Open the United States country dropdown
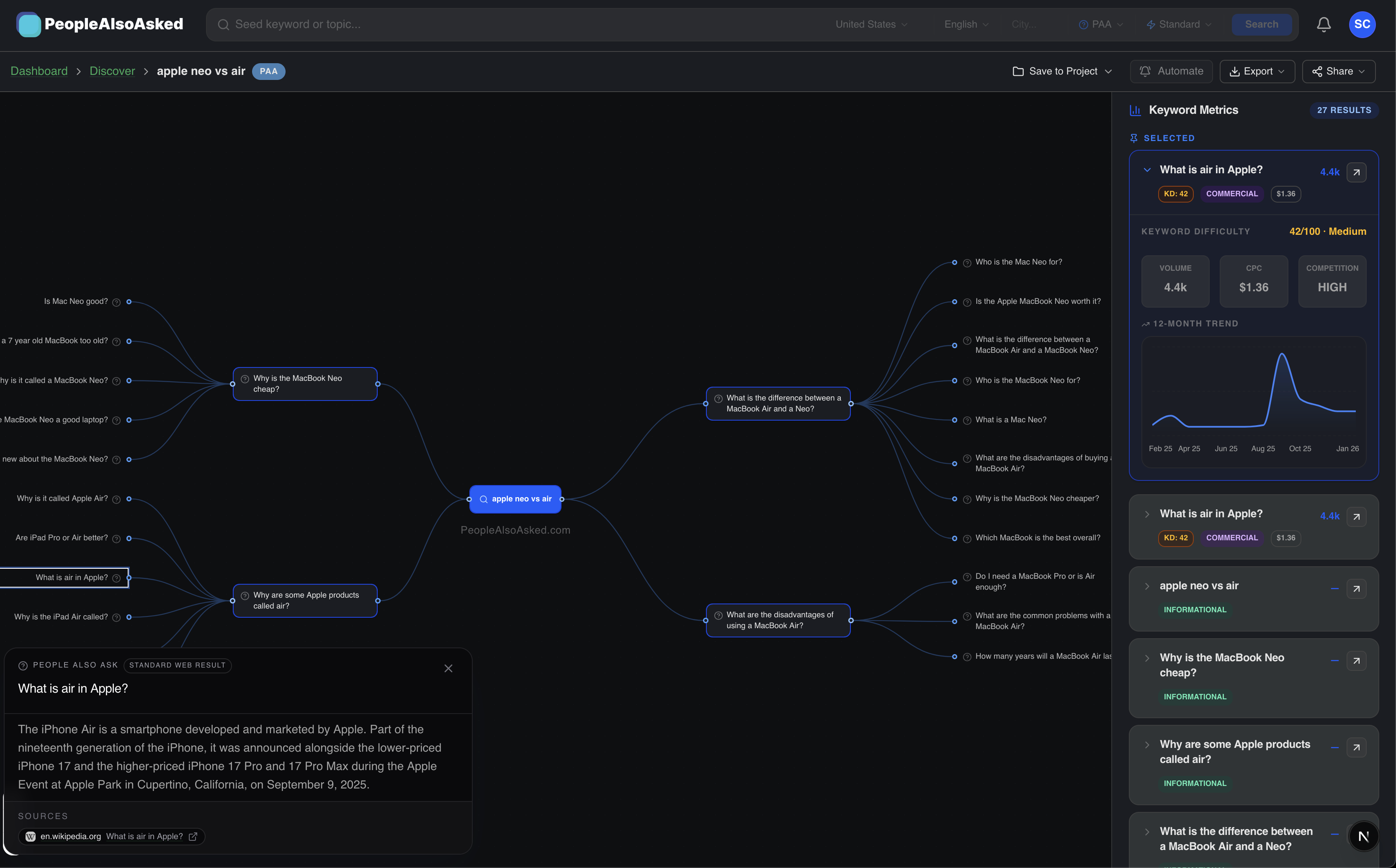The height and width of the screenshot is (868, 1396). [871, 24]
